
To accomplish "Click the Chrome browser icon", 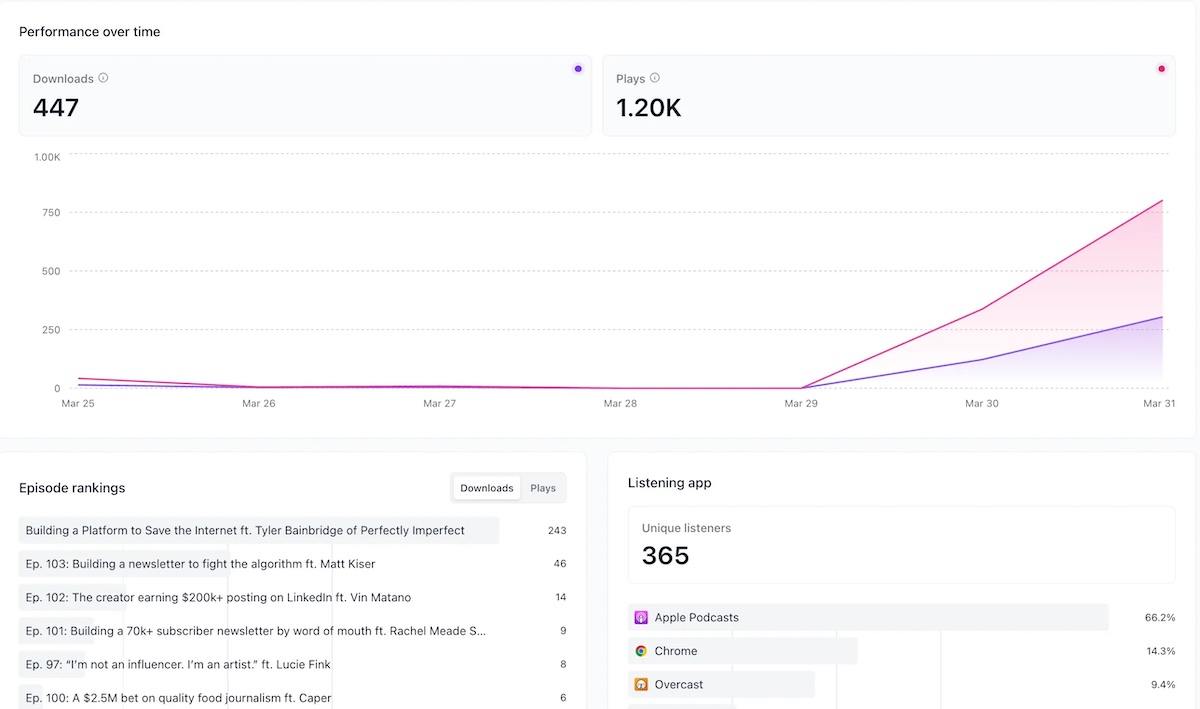I will (640, 651).
